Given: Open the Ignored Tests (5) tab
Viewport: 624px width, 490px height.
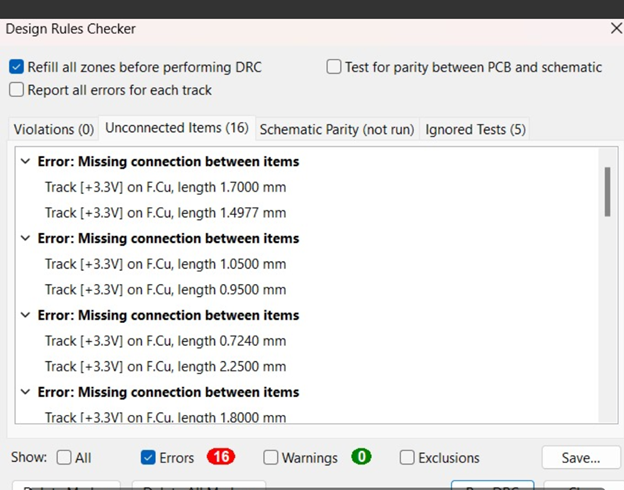Looking at the screenshot, I should (475, 129).
